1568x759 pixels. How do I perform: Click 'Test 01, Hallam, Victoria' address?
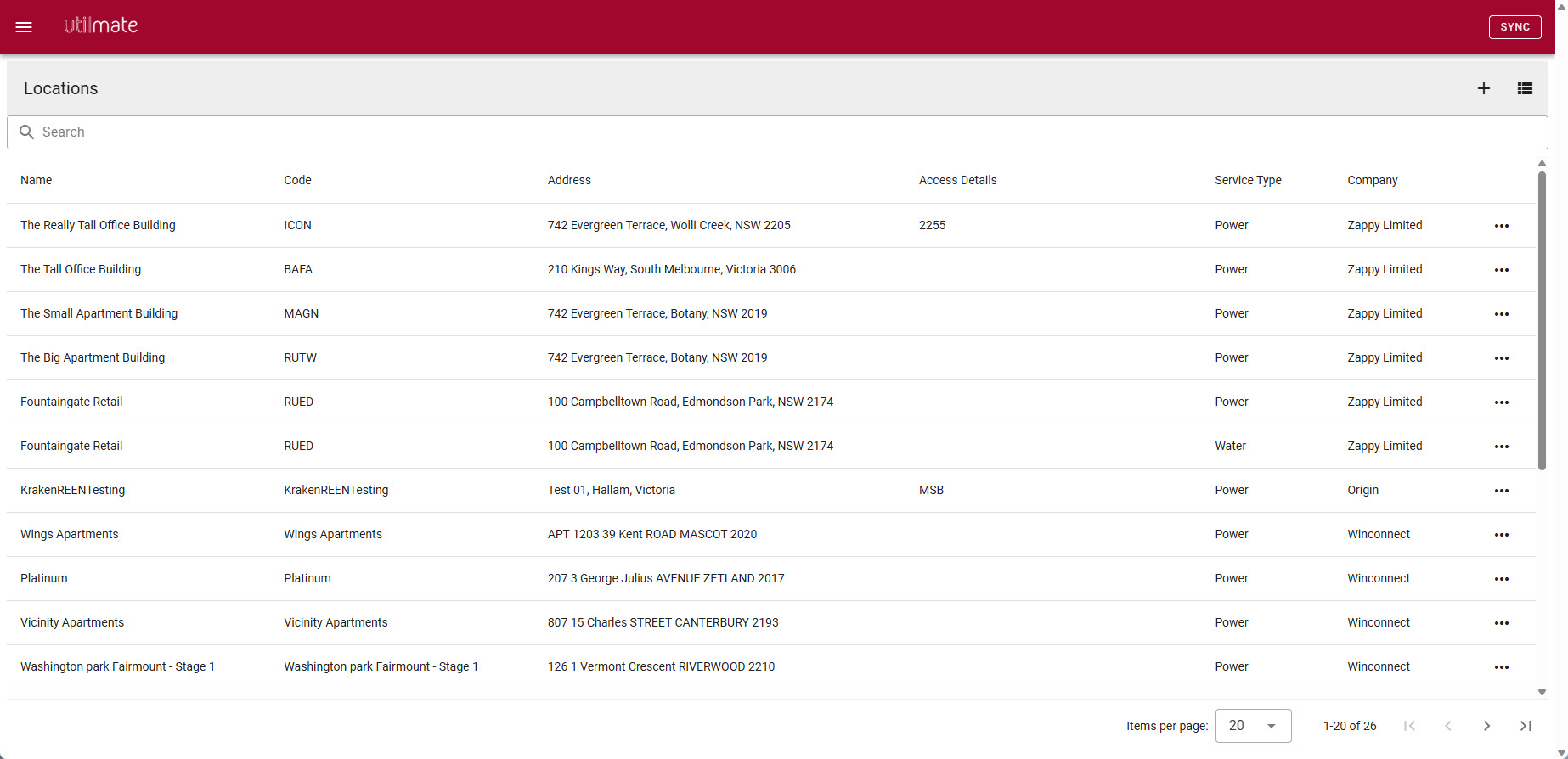click(612, 490)
